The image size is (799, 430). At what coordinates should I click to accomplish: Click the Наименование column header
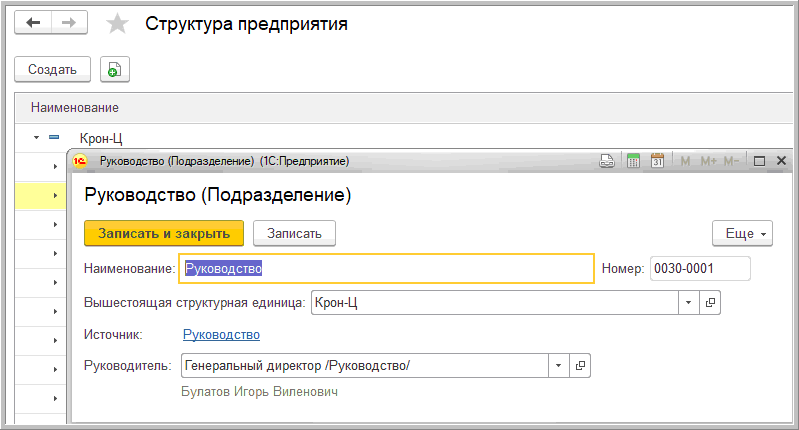click(75, 107)
